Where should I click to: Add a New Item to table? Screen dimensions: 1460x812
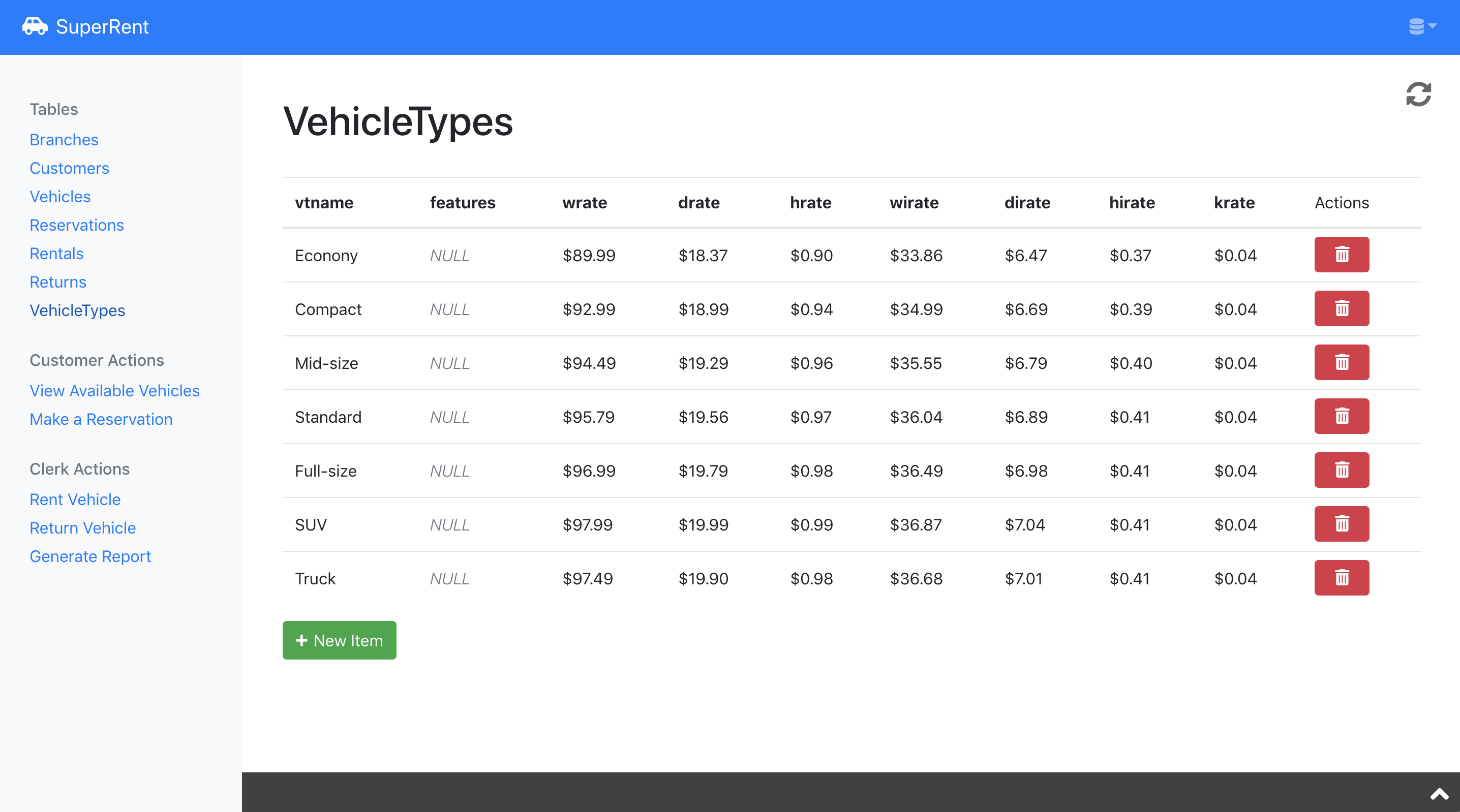point(339,640)
